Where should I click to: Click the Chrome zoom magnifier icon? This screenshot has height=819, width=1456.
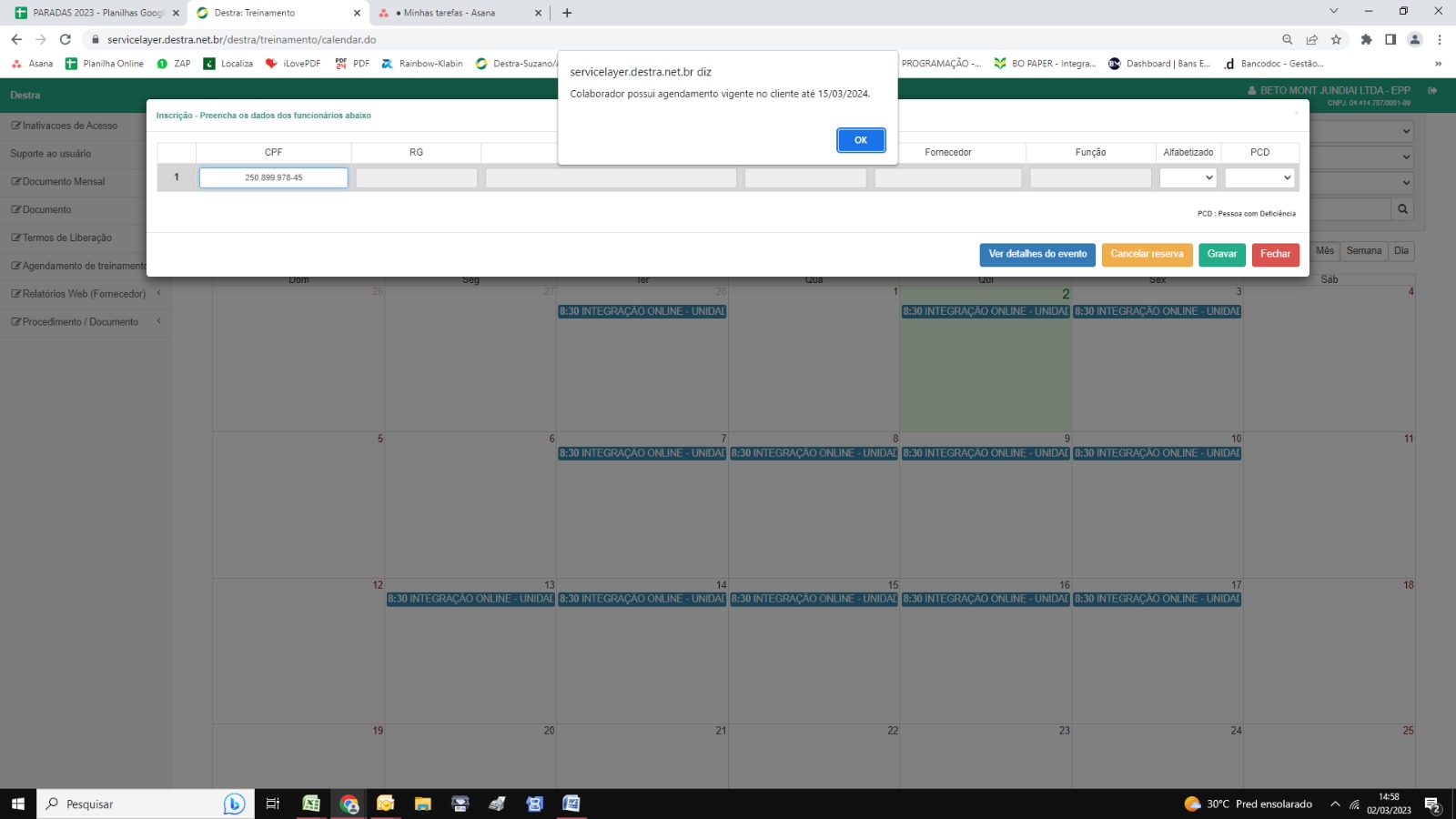(x=1287, y=39)
